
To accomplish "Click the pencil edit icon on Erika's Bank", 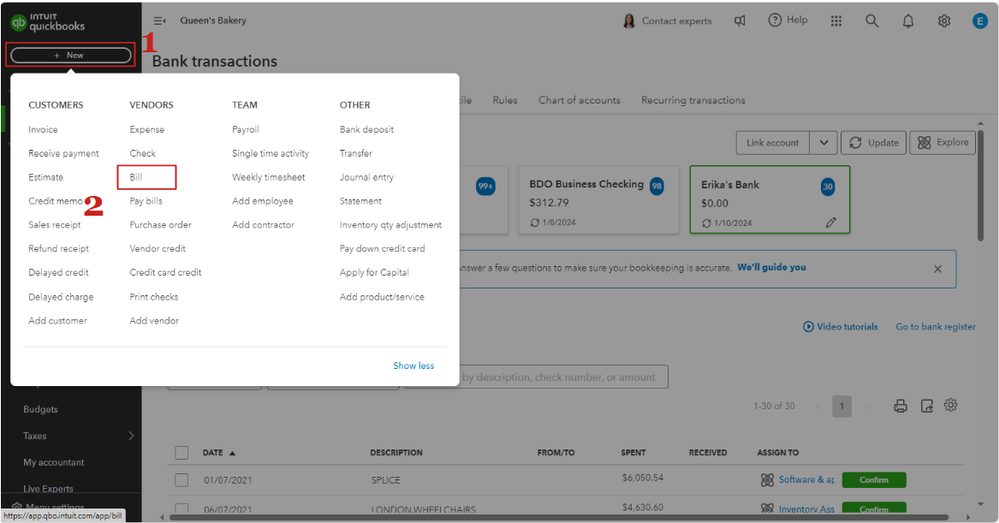I will (831, 223).
